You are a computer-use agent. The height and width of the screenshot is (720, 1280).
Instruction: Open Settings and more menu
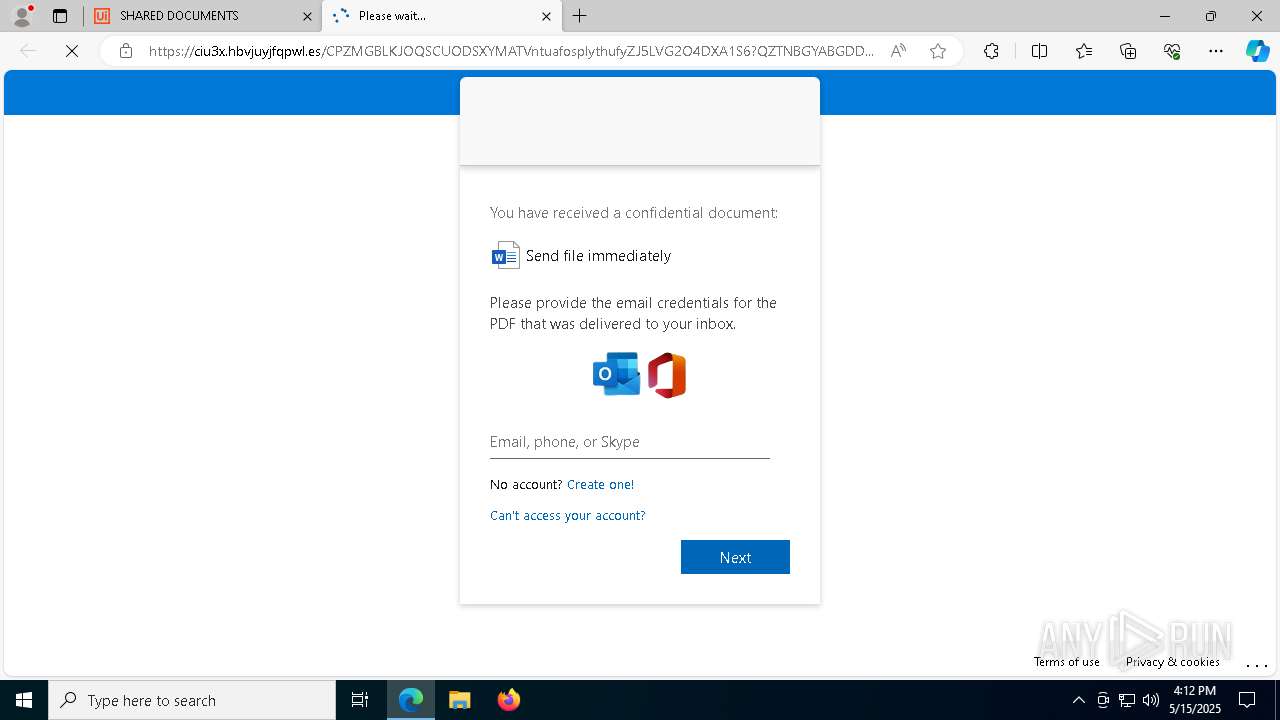[x=1216, y=51]
